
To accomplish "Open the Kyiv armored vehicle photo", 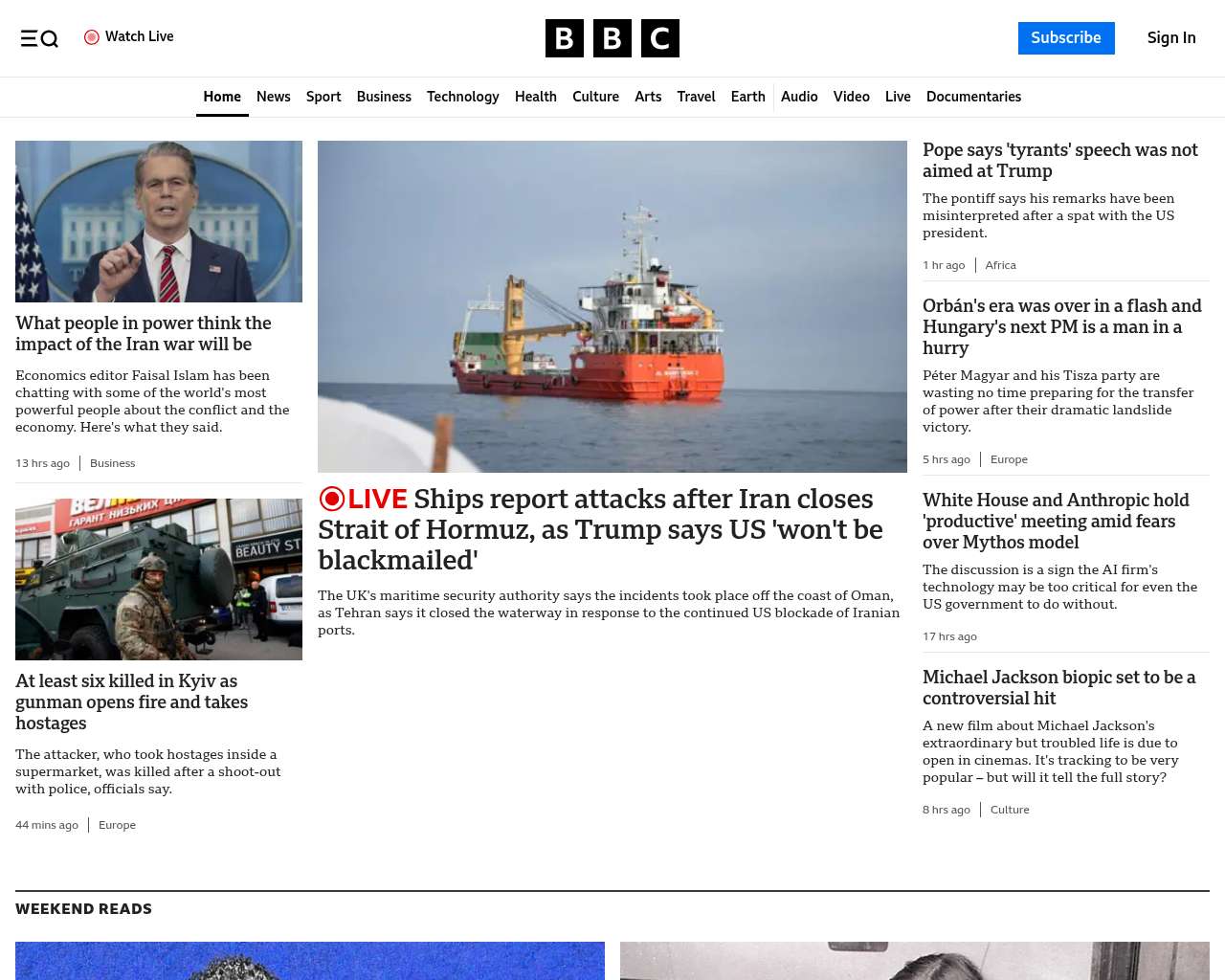I will pyautogui.click(x=159, y=579).
